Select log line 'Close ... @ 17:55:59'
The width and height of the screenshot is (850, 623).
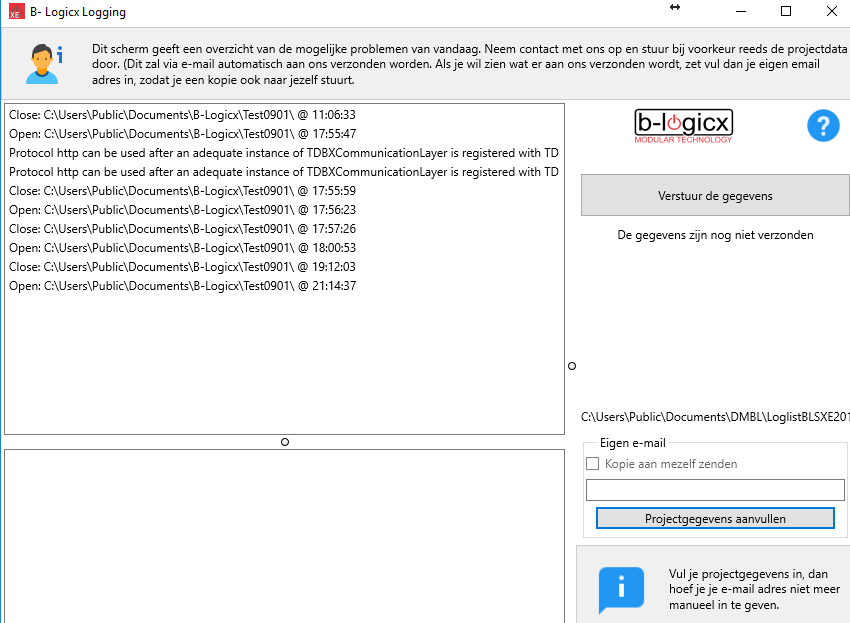pos(182,191)
